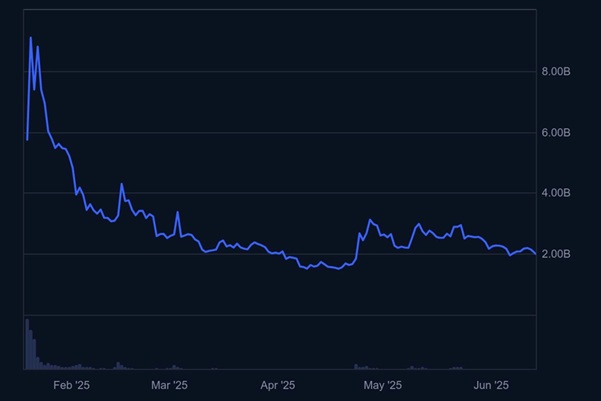
Task: Select the Mar '25 x-axis label
Action: click(169, 384)
